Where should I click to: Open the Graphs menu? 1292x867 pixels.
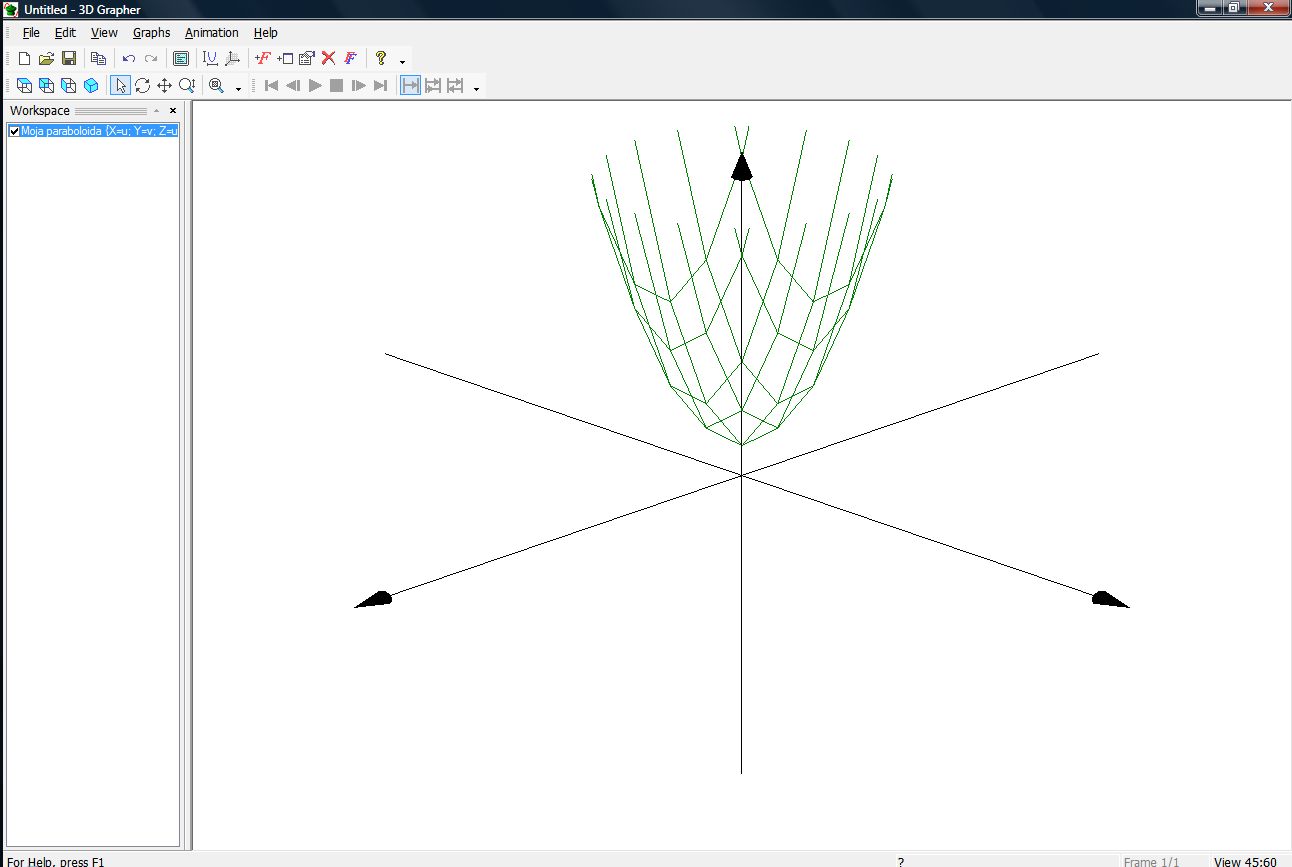[x=151, y=33]
